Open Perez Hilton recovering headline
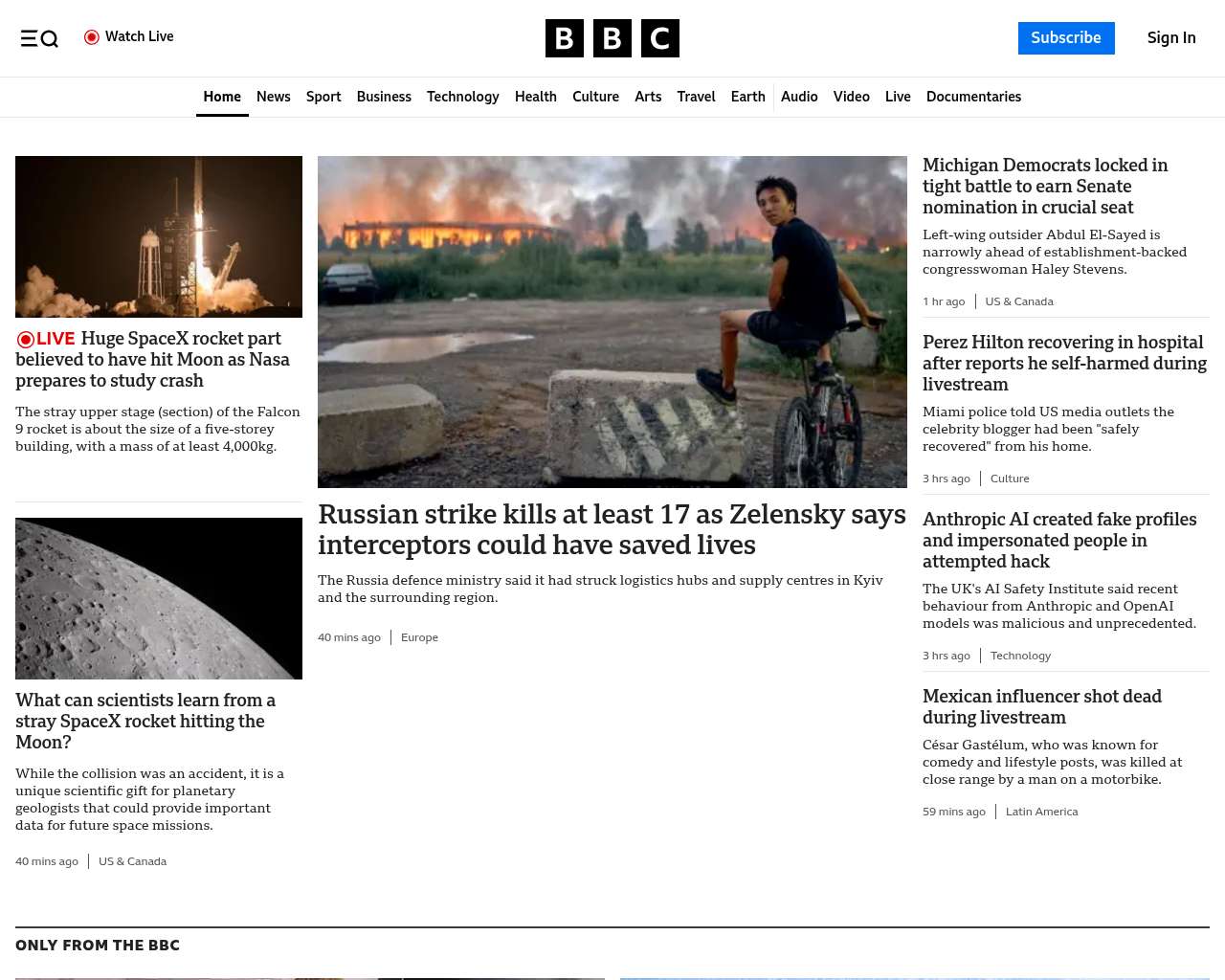 pyautogui.click(x=1064, y=363)
